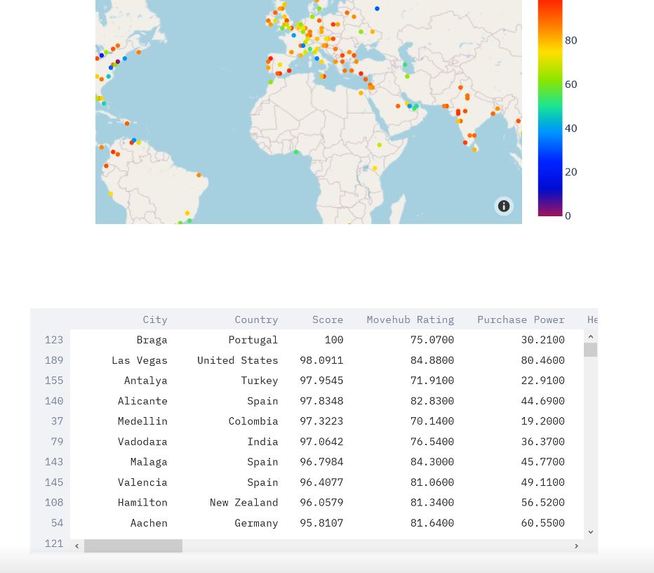
Task: Select the score value 100
Action: click(x=334, y=340)
